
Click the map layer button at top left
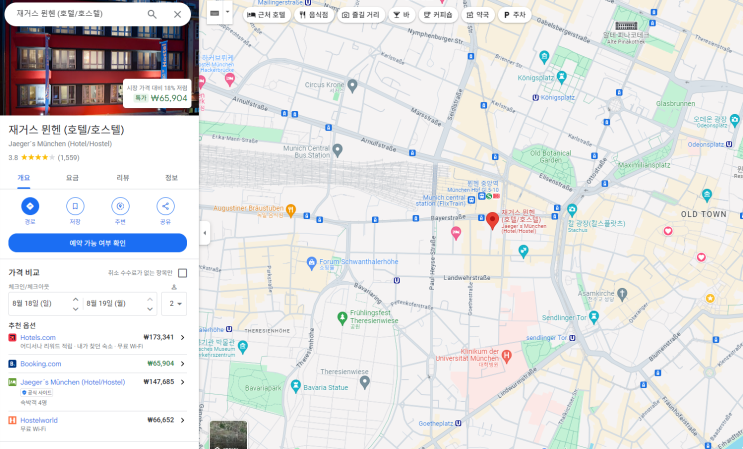click(215, 13)
